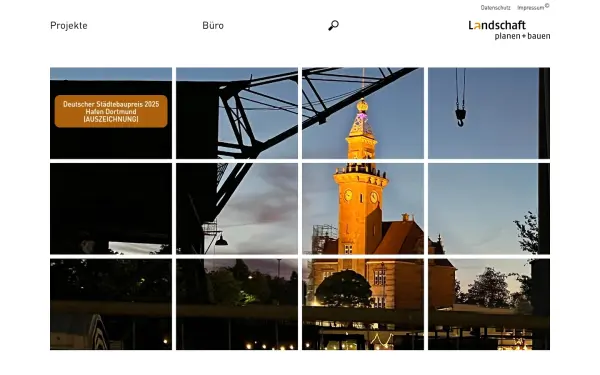Select the image tile with the clock tower faces

pyautogui.click(x=363, y=209)
